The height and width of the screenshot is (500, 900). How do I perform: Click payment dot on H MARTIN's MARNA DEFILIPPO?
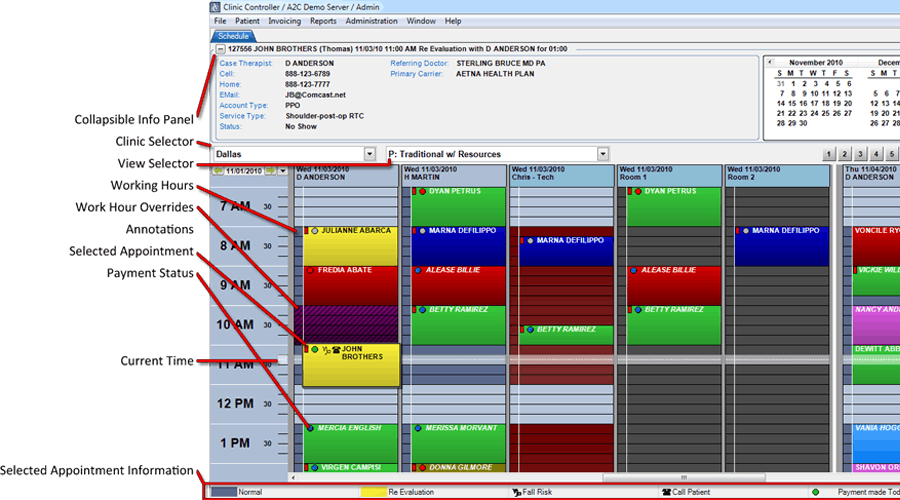click(x=422, y=231)
